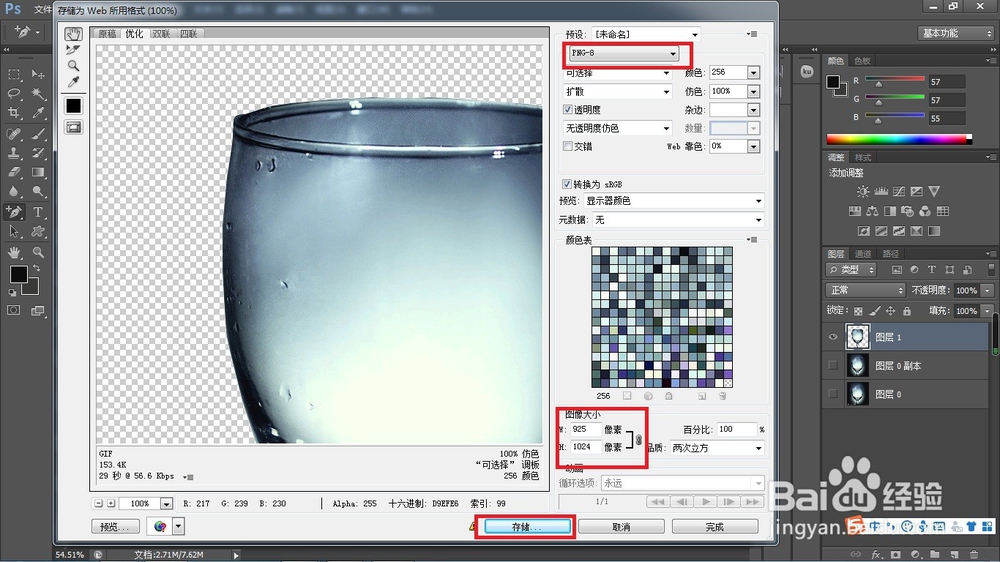Click the color spectrum ramp bar
The width and height of the screenshot is (1000, 562).
[899, 139]
